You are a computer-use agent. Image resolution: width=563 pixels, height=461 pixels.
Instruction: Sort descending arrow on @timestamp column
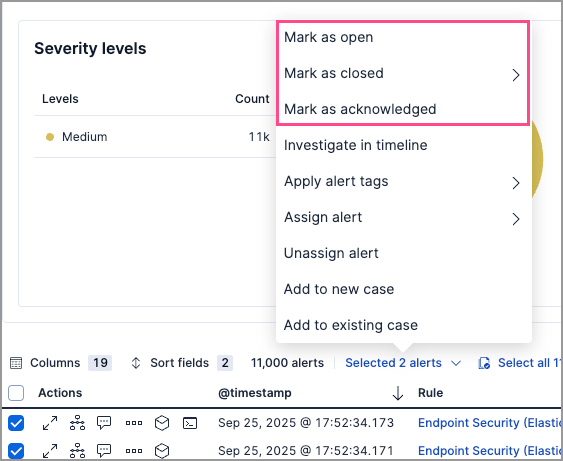coord(398,393)
